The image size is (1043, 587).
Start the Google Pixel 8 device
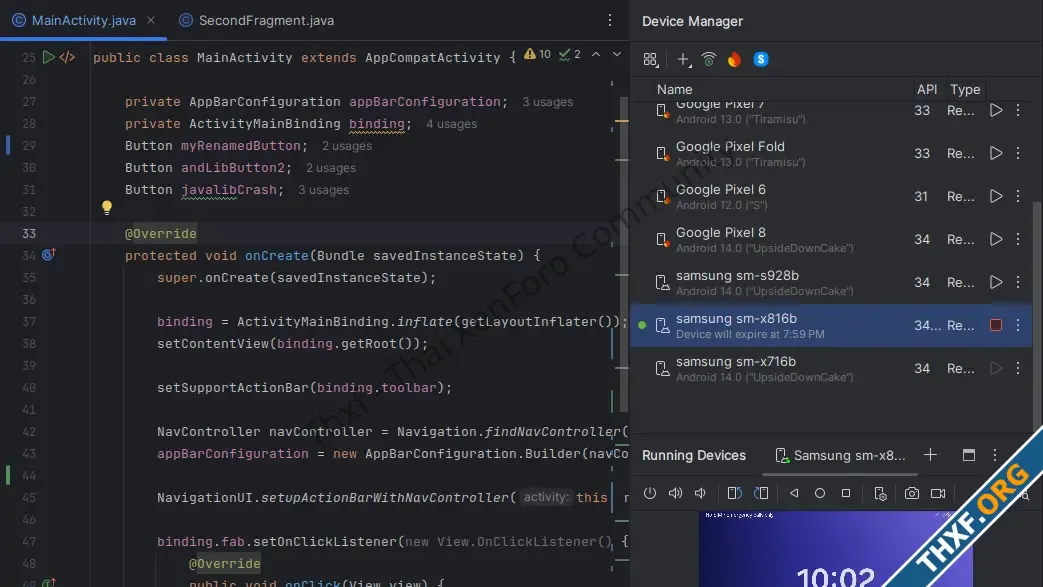[x=996, y=239]
